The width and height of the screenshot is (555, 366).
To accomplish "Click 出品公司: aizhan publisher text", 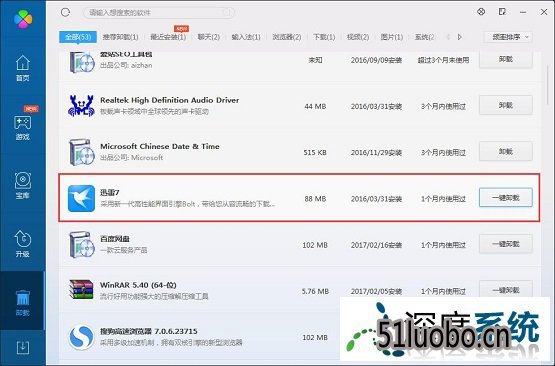I will 126,65.
